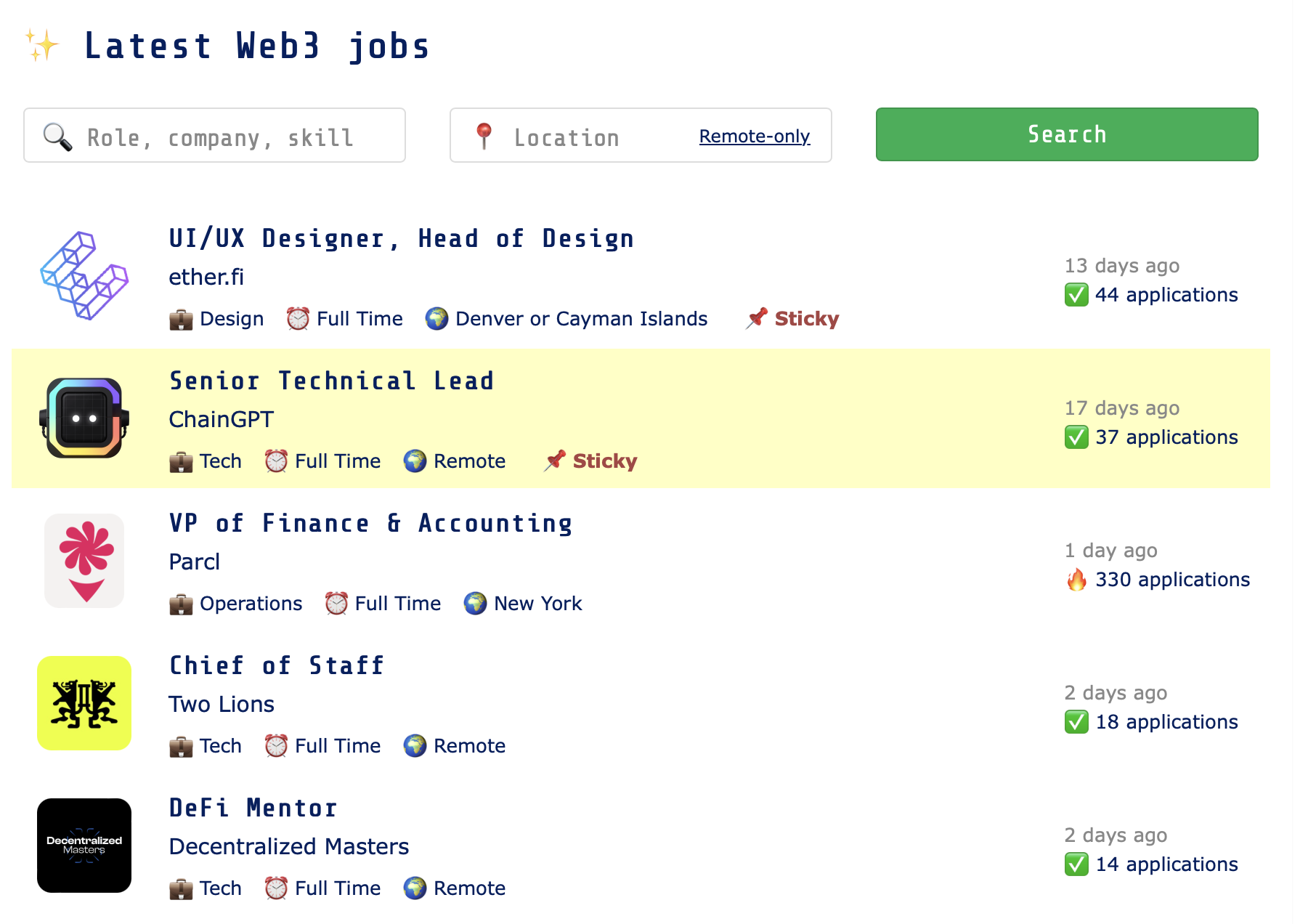
Task: Click the Remote-only link
Action: [754, 137]
